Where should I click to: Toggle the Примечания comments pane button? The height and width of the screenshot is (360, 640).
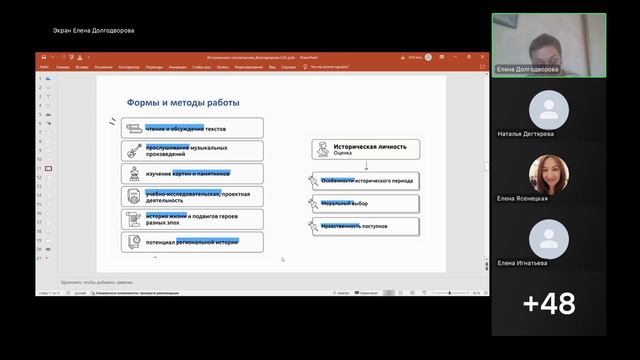click(x=366, y=293)
